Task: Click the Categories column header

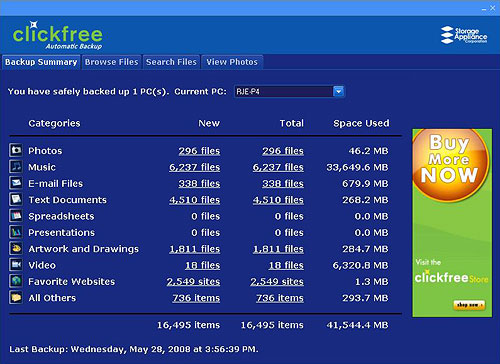Action: click(54, 123)
